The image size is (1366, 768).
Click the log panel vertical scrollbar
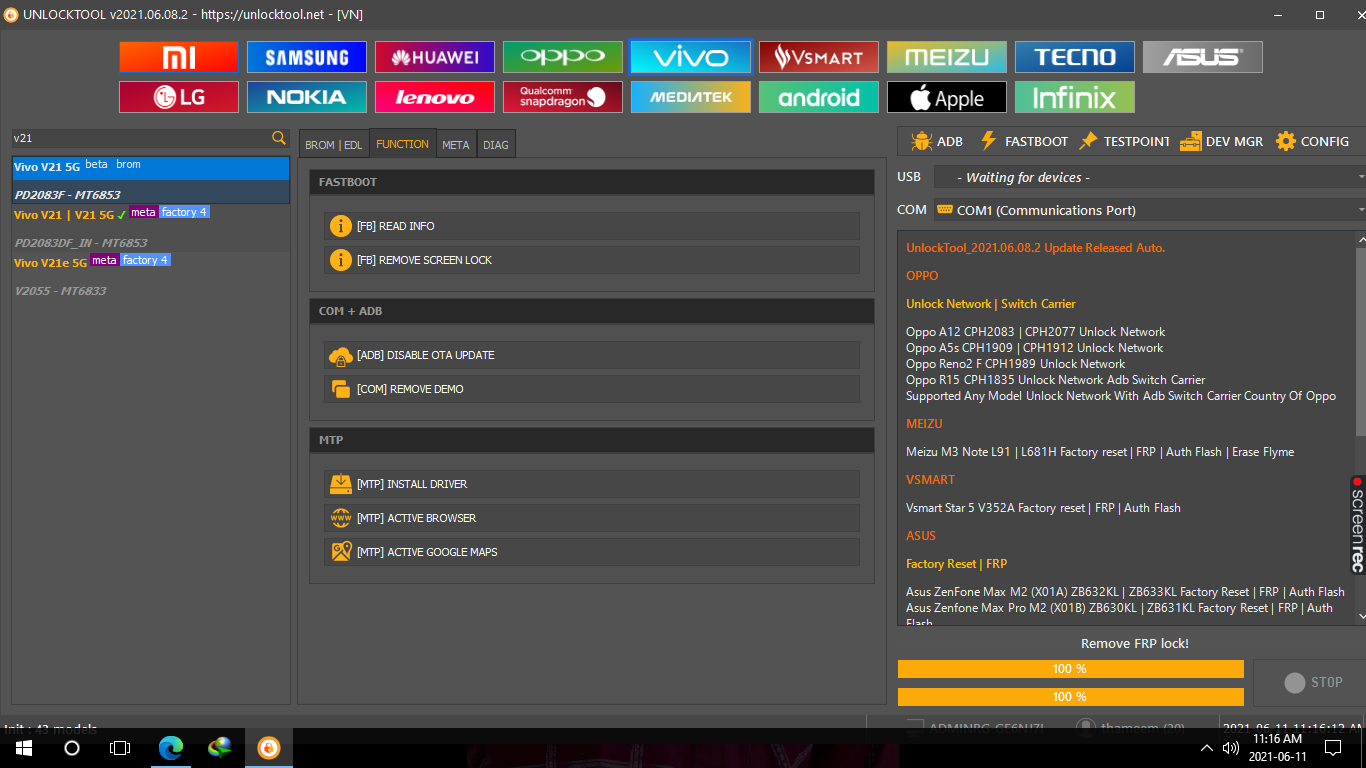(1361, 340)
